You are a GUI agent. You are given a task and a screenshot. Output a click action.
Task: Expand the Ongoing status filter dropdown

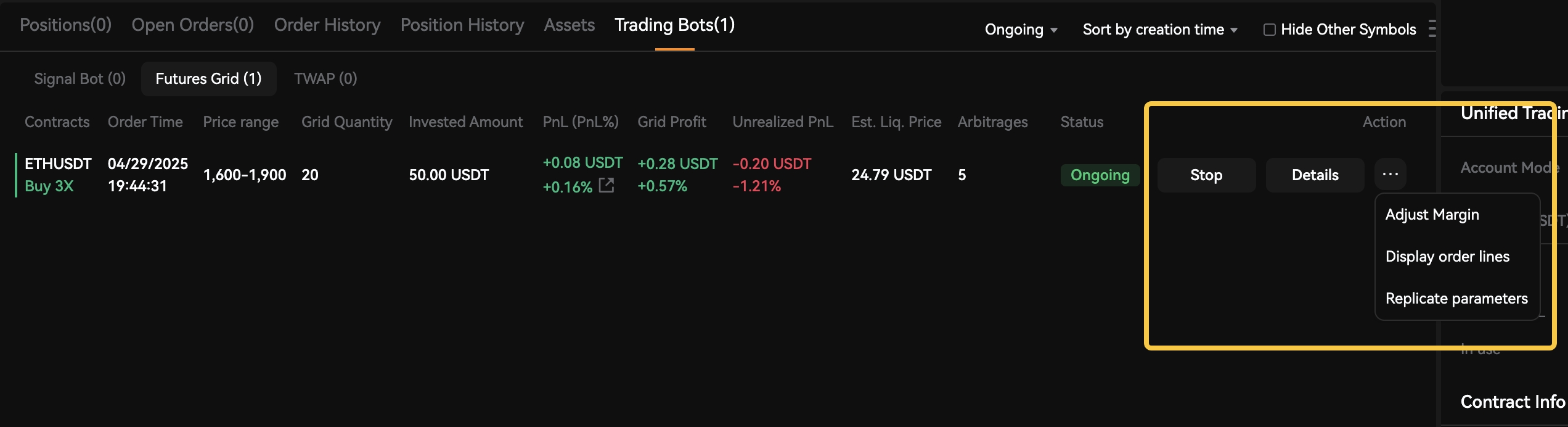click(x=1021, y=30)
